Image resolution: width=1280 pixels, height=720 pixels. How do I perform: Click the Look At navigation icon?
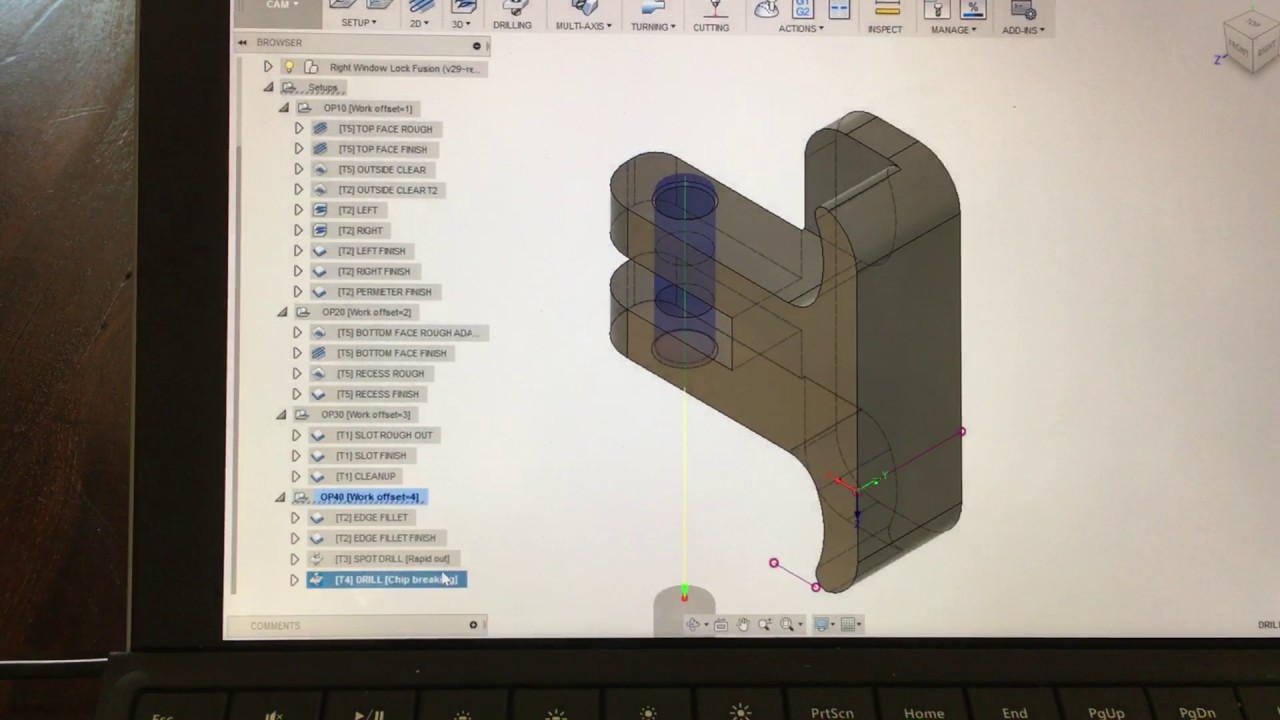[x=721, y=624]
